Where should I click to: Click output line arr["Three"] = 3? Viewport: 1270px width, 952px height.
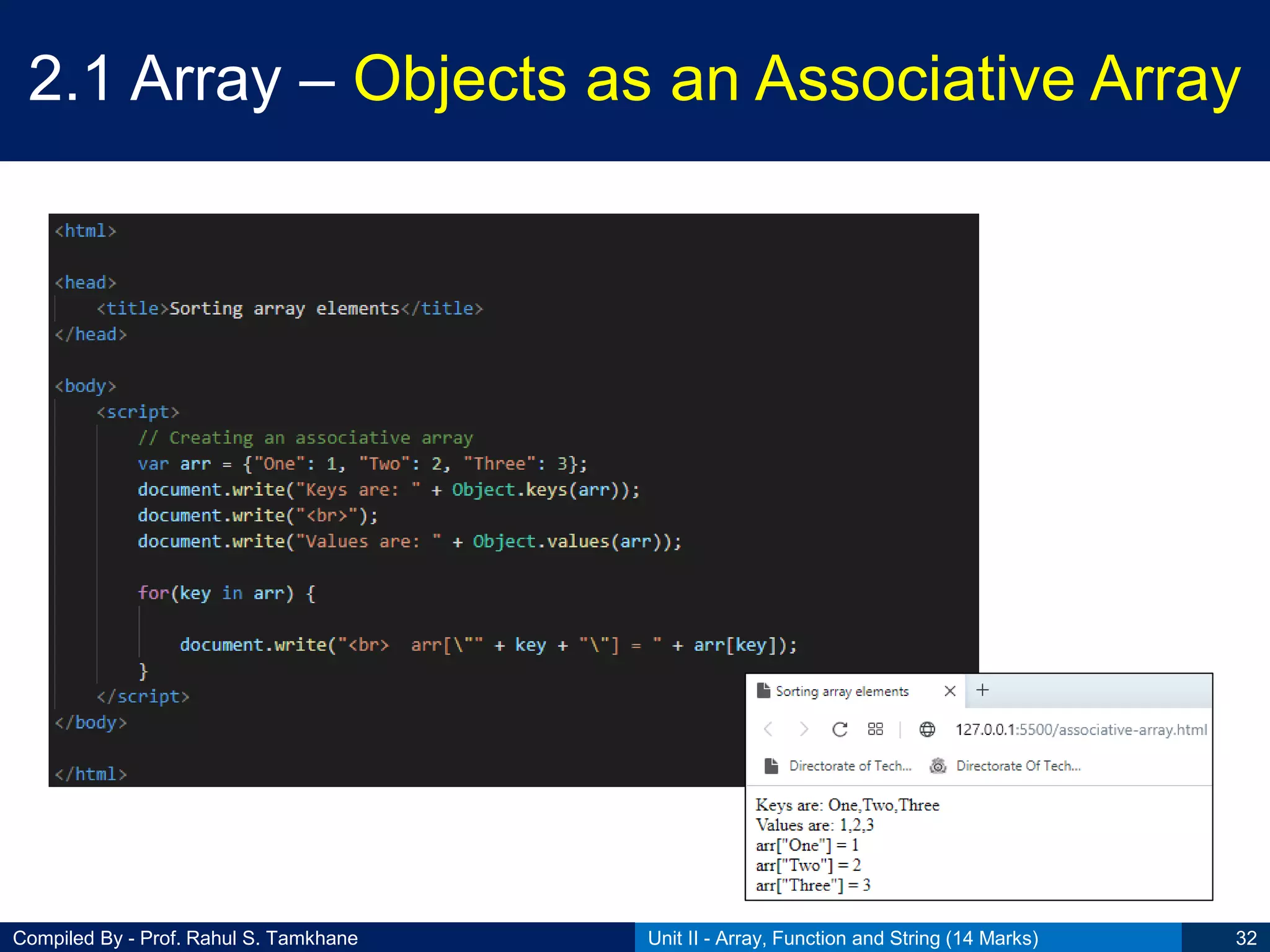click(x=813, y=885)
